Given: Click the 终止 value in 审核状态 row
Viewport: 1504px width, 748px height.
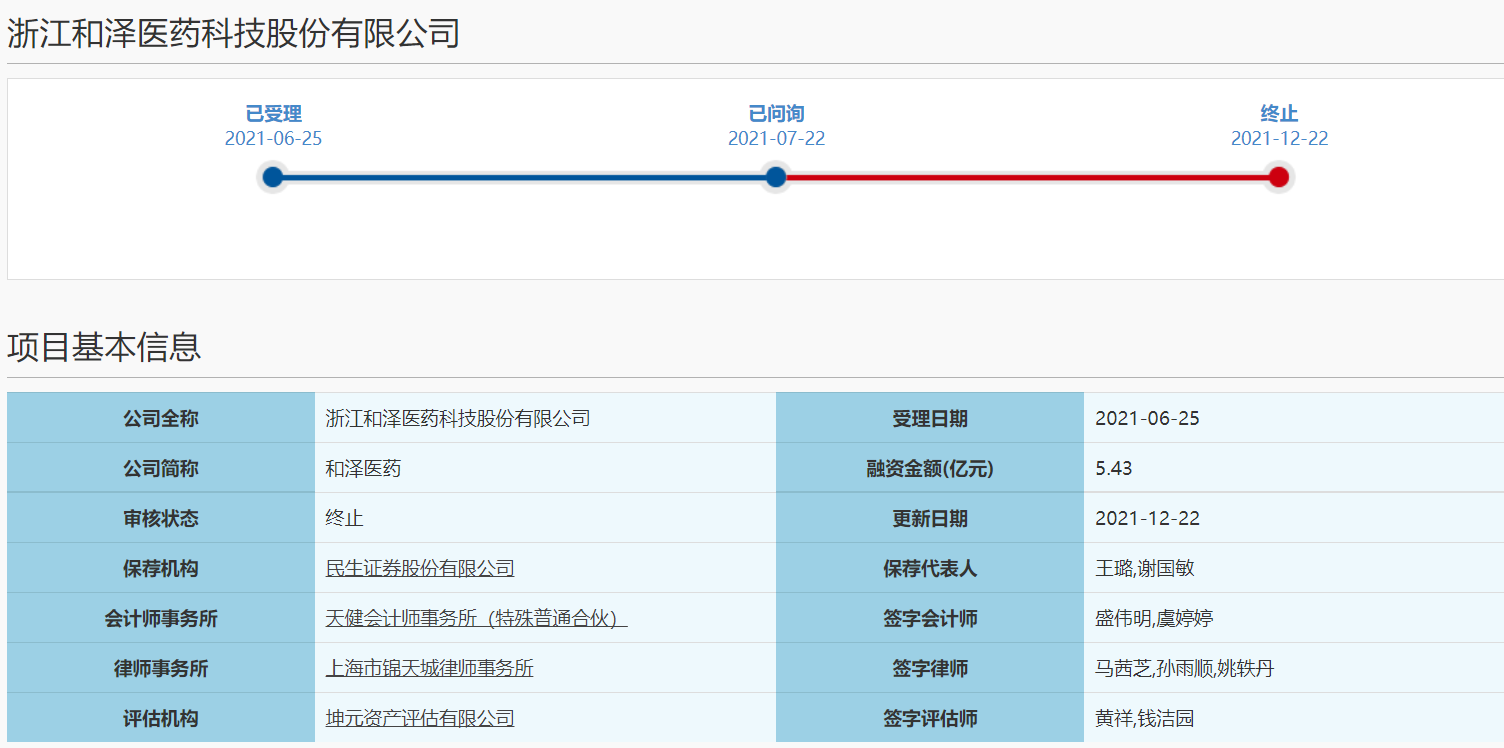Looking at the screenshot, I should pos(344,518).
